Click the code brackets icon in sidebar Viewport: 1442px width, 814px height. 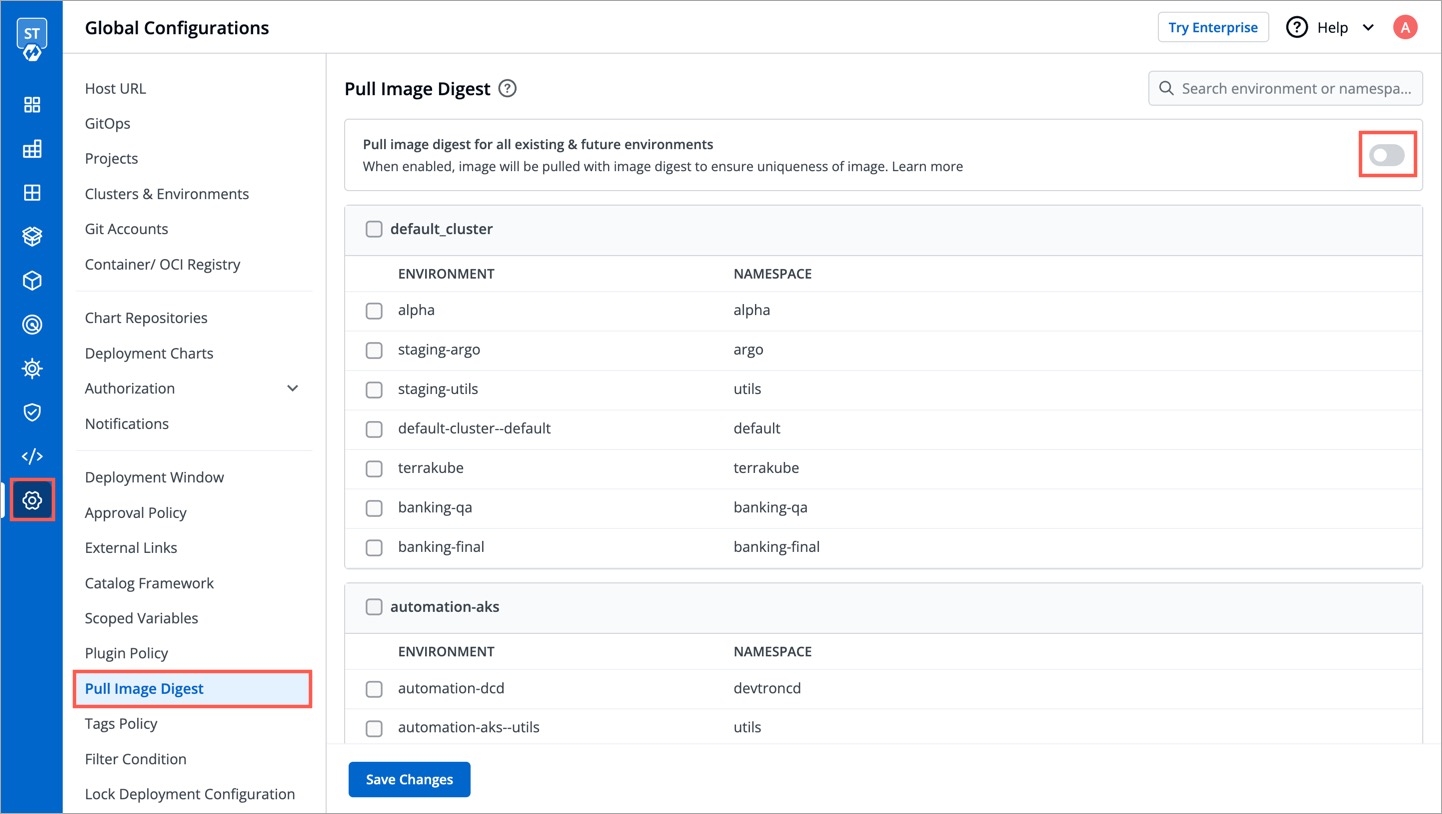[32, 456]
